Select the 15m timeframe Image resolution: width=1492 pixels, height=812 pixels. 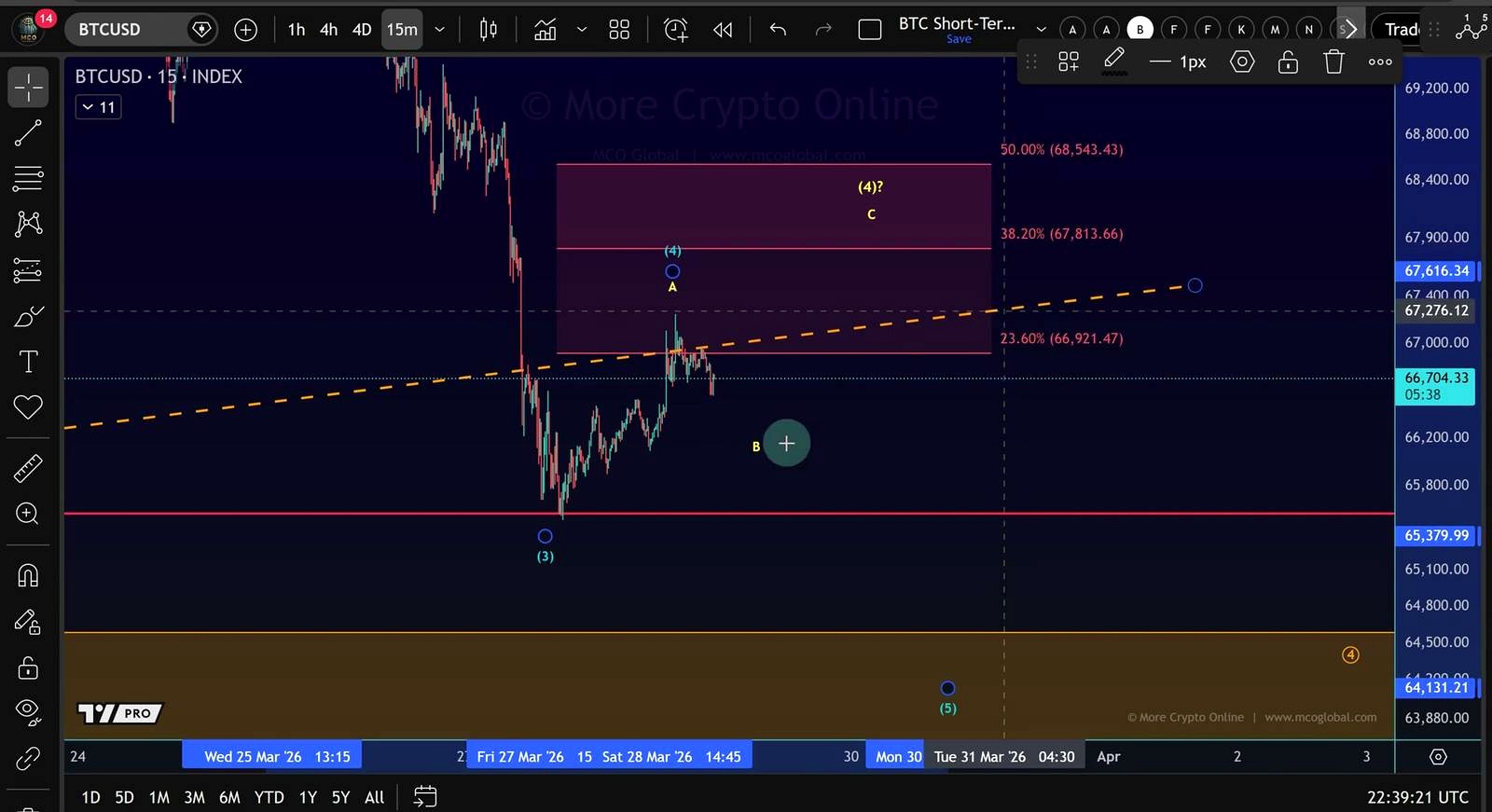pyautogui.click(x=402, y=30)
